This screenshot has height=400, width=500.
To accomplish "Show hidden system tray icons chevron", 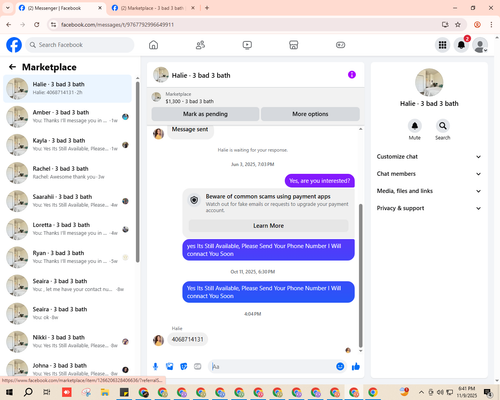I will point(421,392).
